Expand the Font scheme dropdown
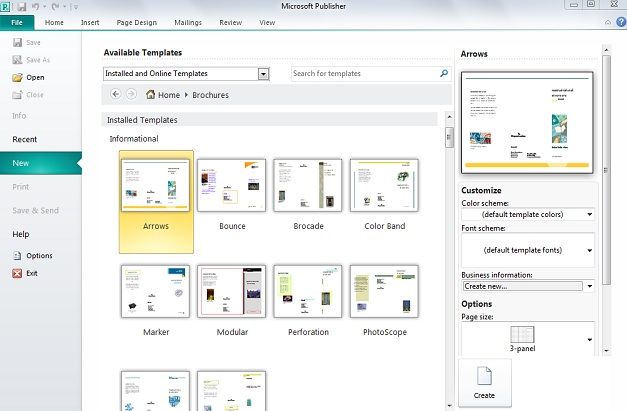Viewport: 627px width, 411px height. (x=589, y=250)
